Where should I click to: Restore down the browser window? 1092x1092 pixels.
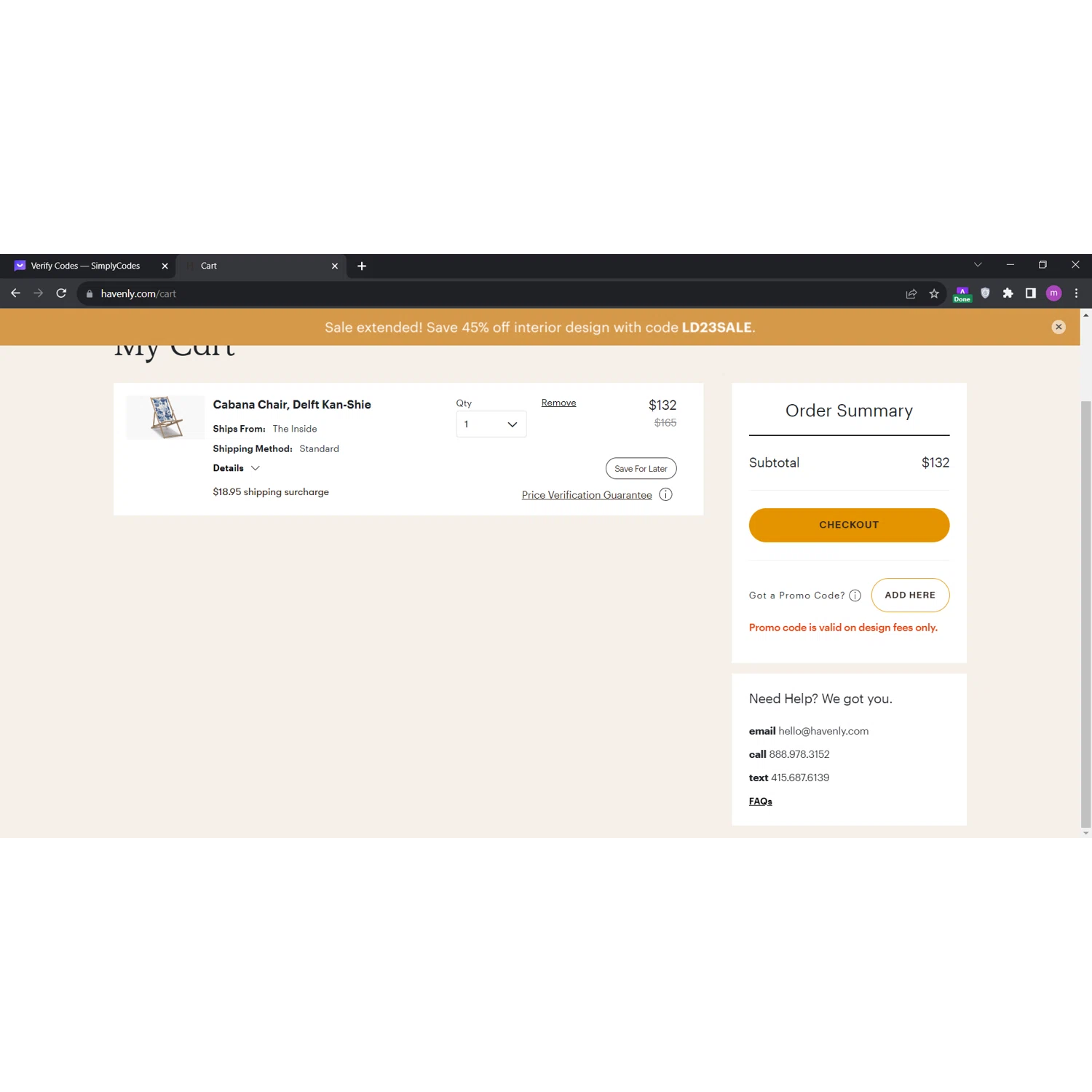point(1042,265)
